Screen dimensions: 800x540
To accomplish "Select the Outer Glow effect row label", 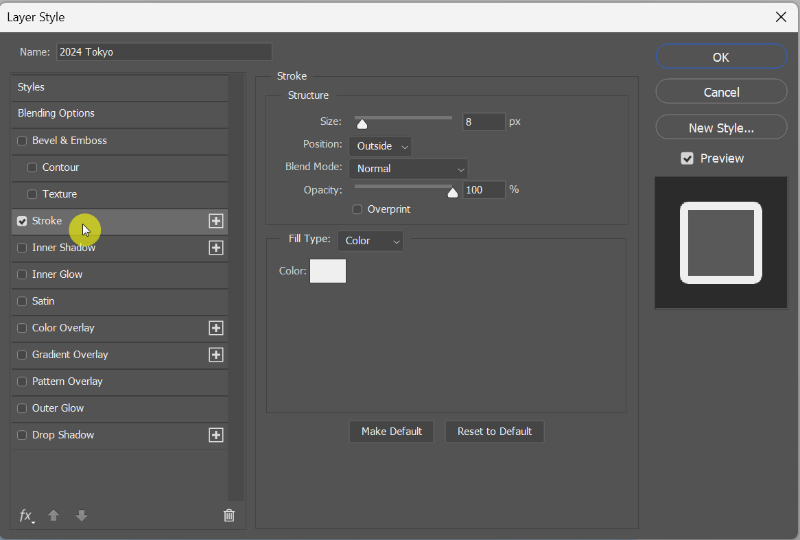I will tap(58, 408).
